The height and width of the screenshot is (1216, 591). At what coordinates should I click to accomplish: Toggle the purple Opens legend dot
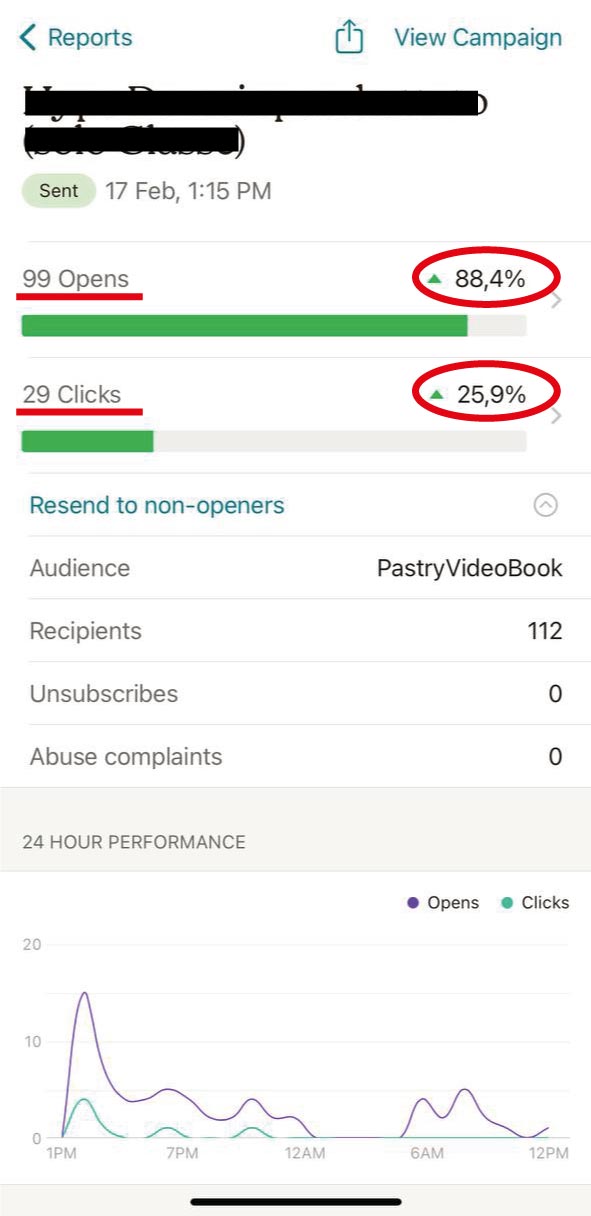click(413, 903)
